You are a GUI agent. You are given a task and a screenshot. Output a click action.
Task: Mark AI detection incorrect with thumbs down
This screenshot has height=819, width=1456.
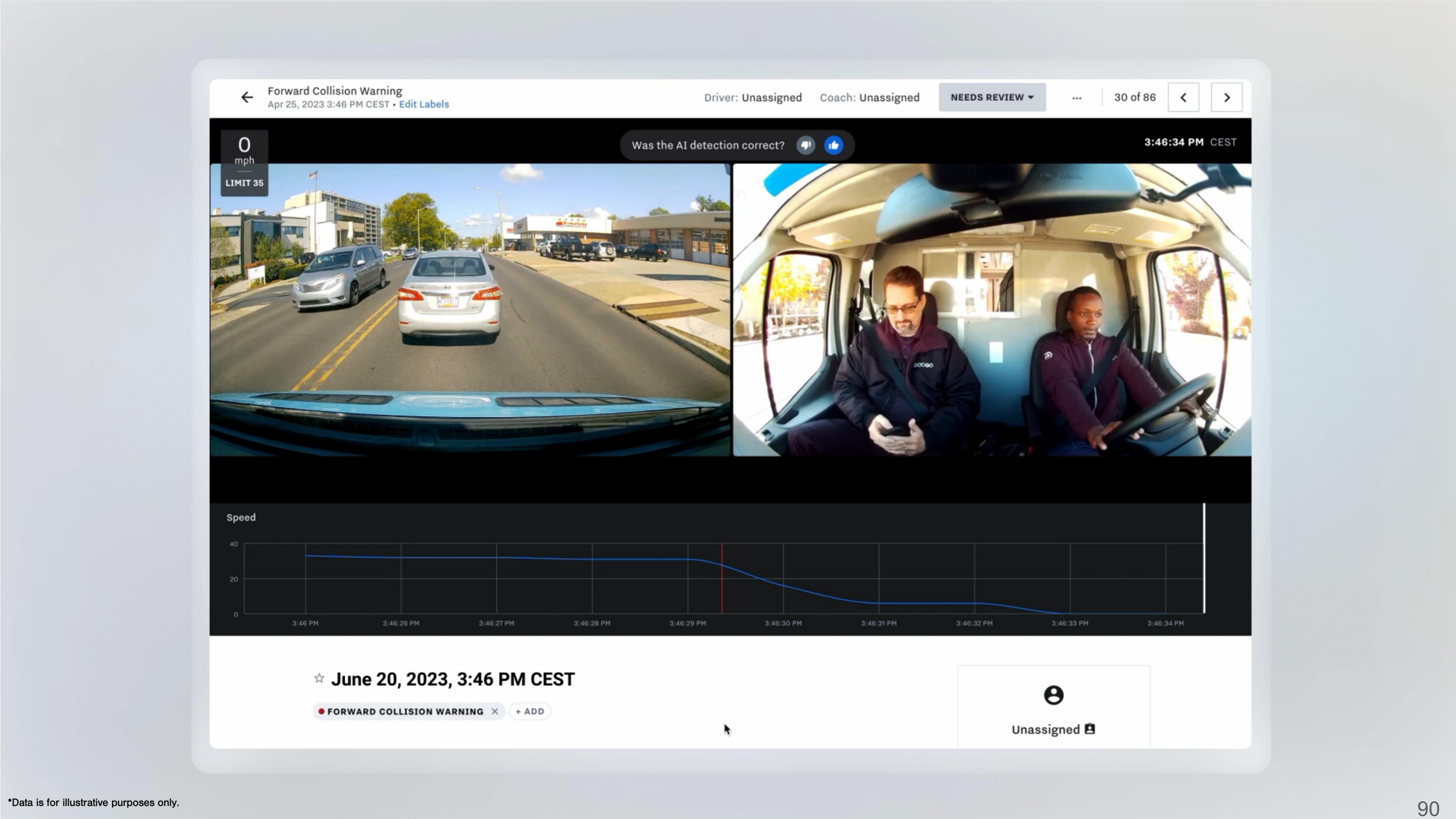[x=806, y=145]
